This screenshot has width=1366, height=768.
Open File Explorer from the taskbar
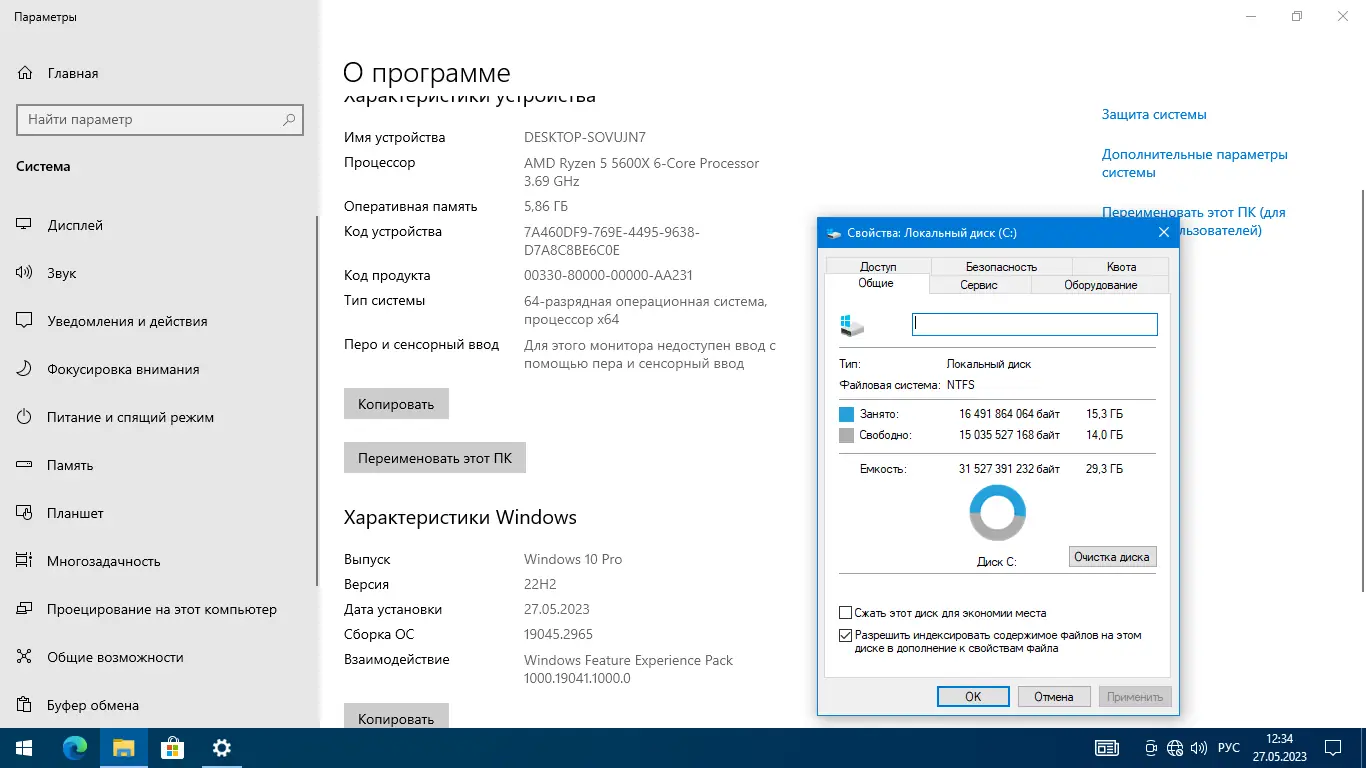click(x=123, y=748)
